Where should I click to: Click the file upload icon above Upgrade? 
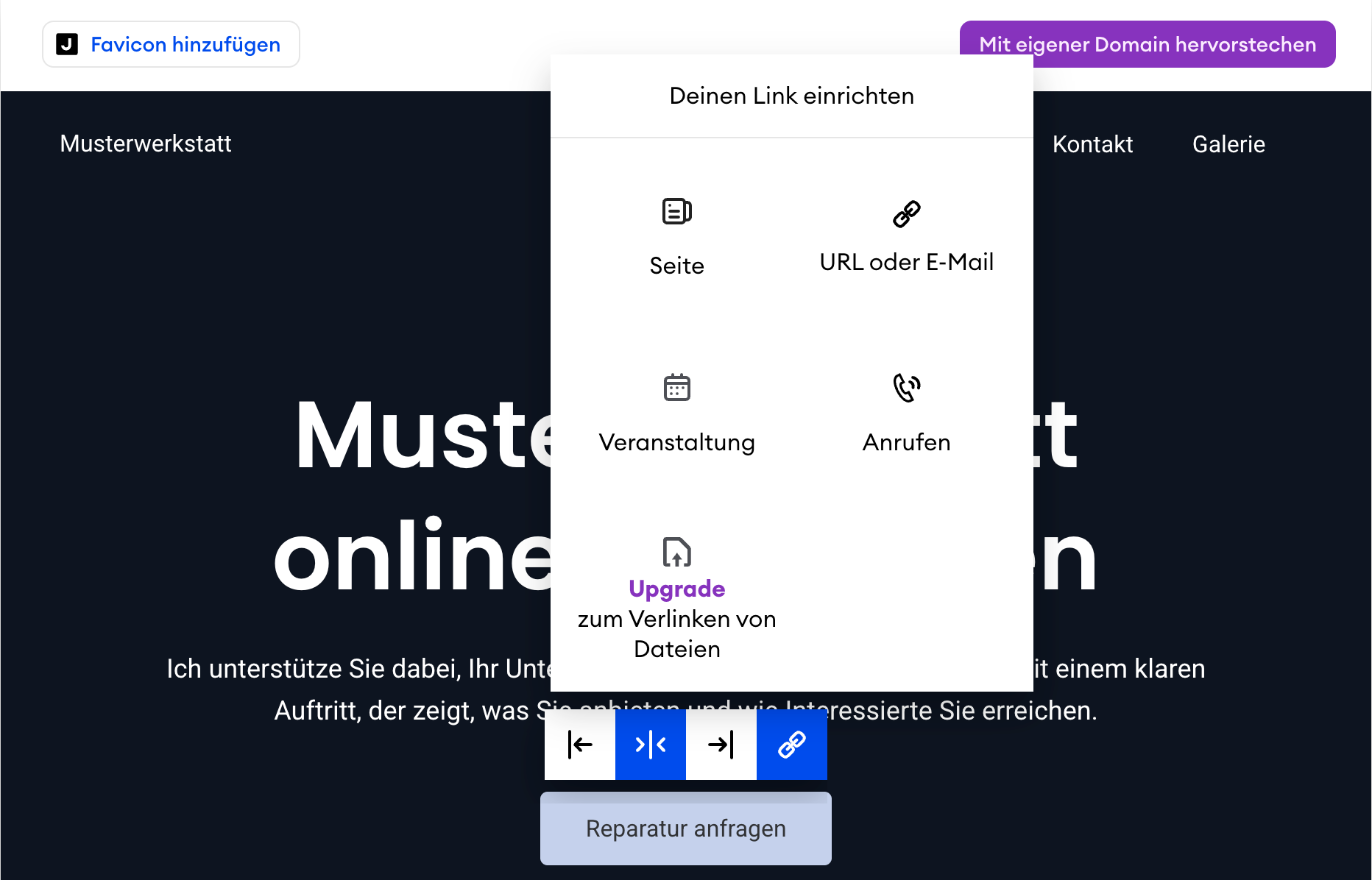point(677,552)
